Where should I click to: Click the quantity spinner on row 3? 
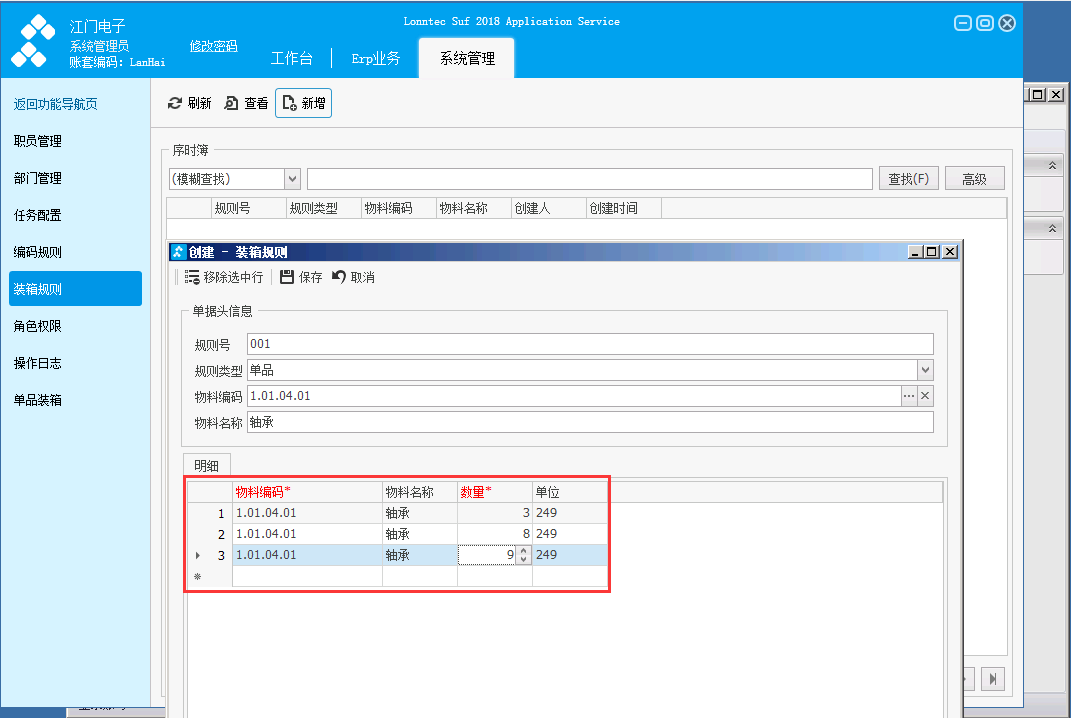pyautogui.click(x=523, y=555)
